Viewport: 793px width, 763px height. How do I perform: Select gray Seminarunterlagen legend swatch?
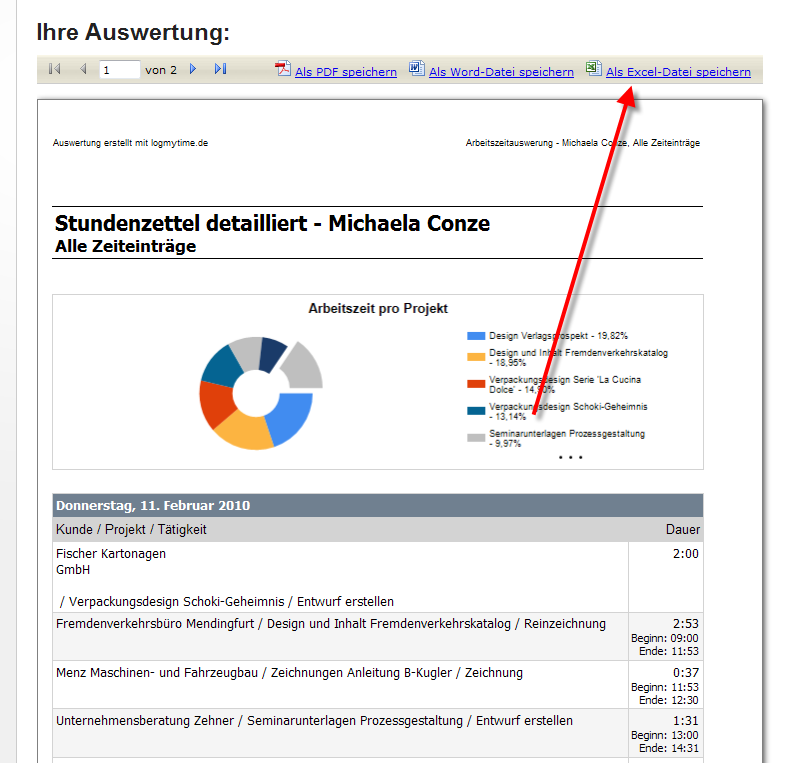click(476, 438)
